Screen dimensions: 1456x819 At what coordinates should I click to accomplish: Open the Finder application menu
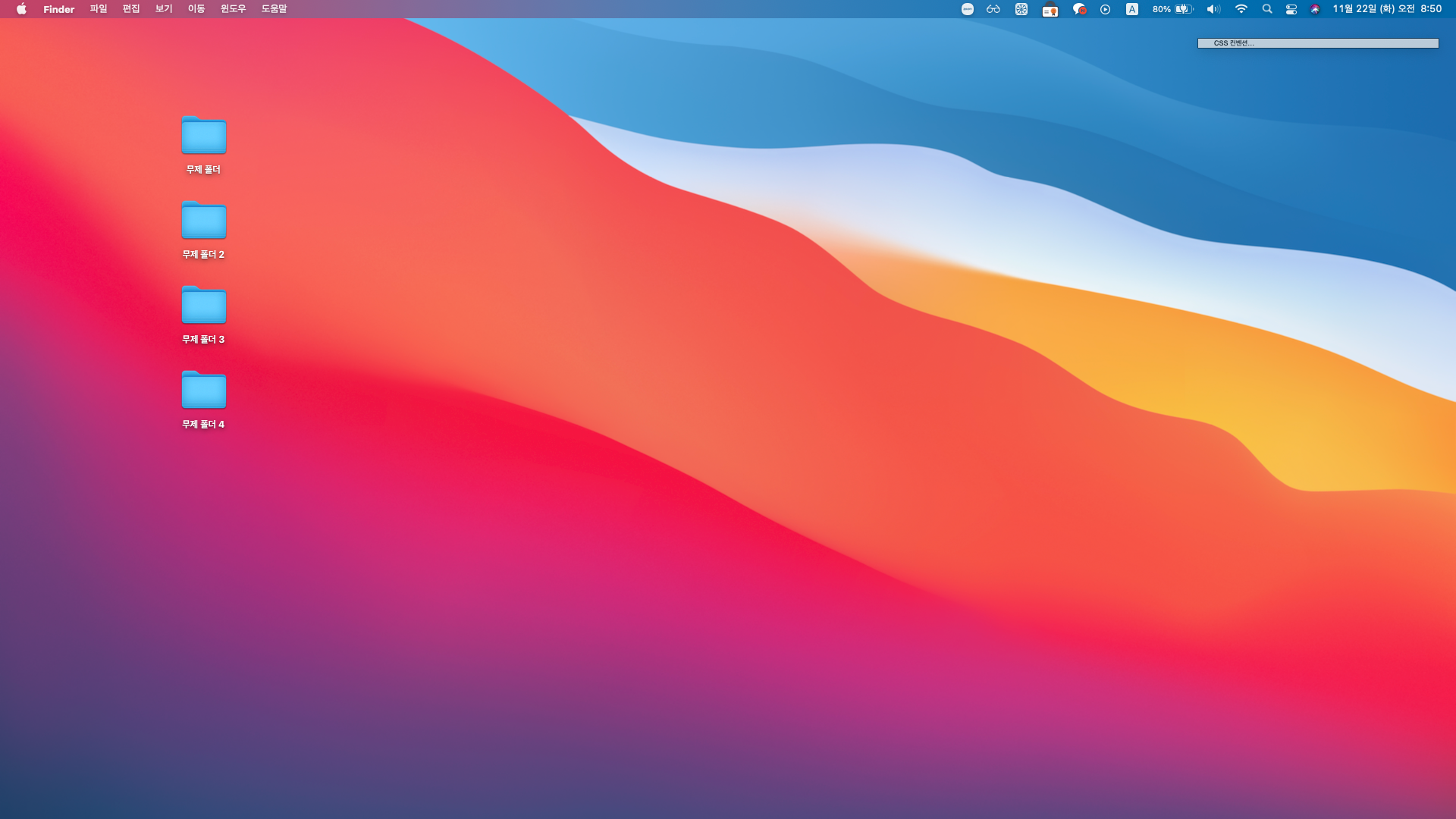[x=58, y=9]
